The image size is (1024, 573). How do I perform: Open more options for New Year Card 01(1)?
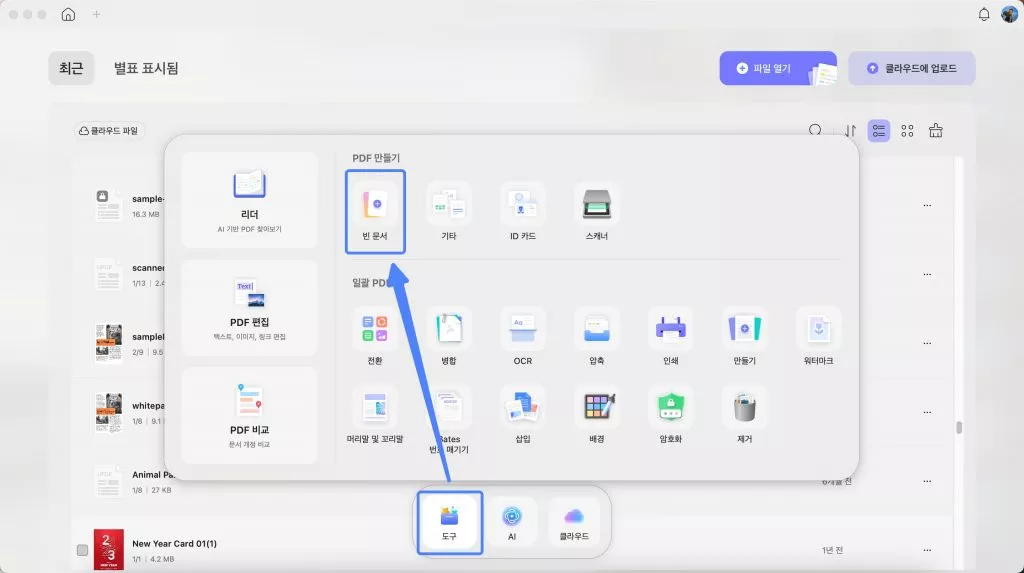click(x=927, y=550)
